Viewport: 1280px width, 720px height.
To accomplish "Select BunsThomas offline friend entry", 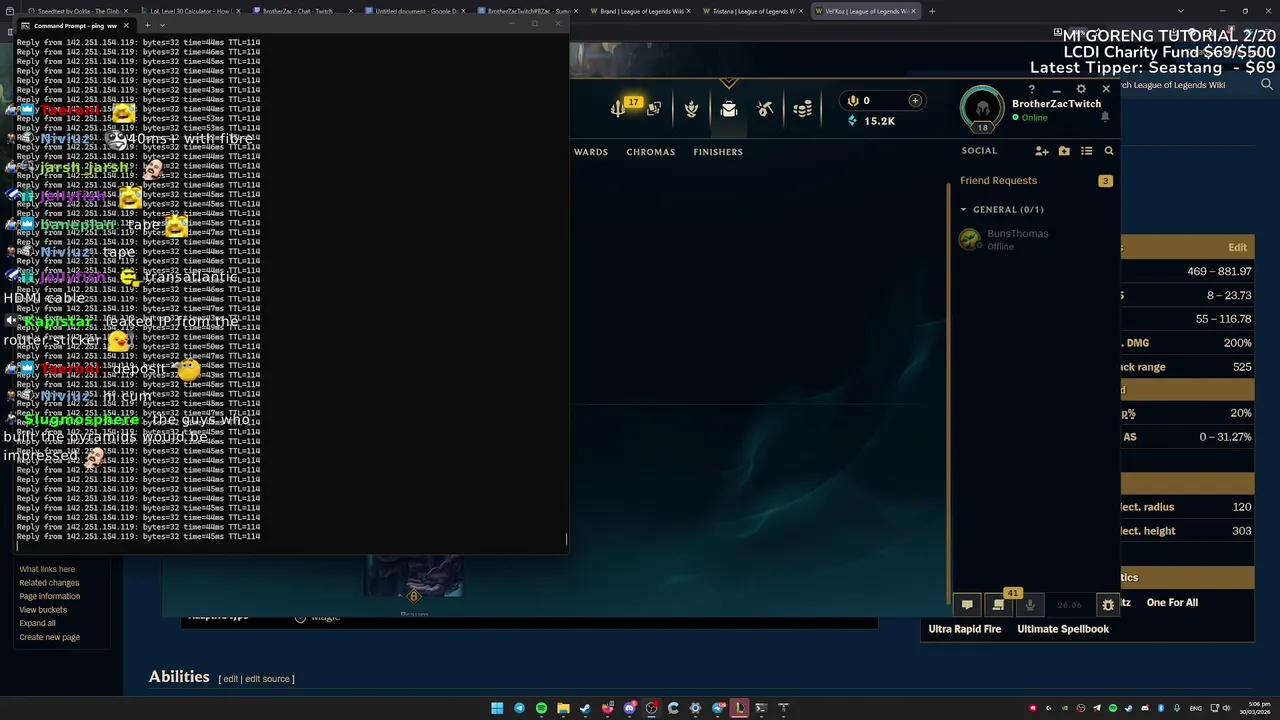I will 1035,239.
